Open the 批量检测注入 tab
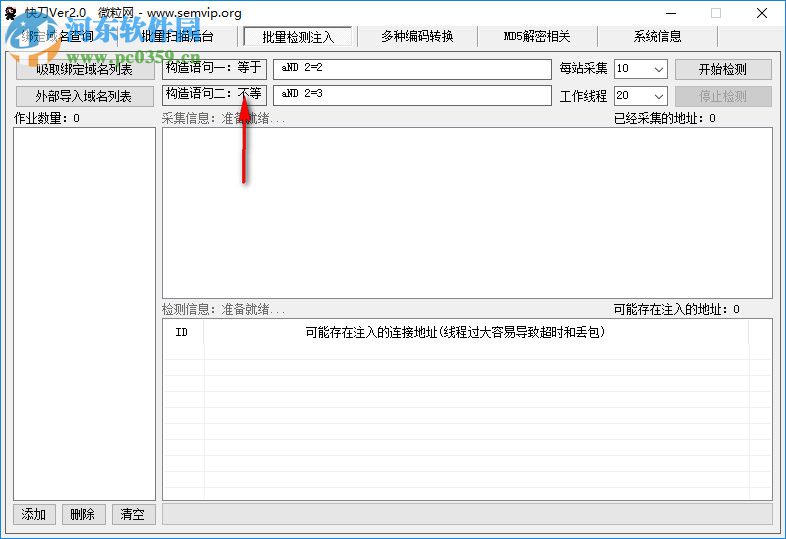Image resolution: width=786 pixels, height=539 pixels. click(298, 37)
